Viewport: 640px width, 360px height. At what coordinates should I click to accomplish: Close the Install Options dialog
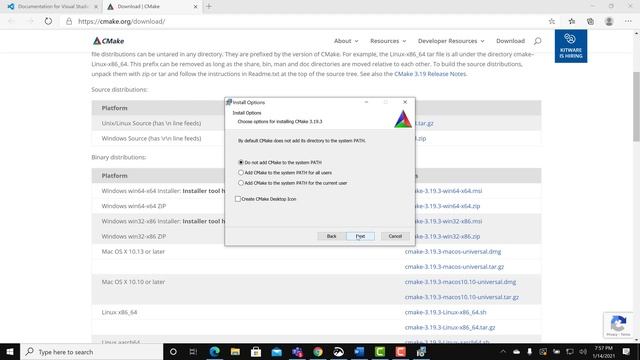pyautogui.click(x=405, y=102)
